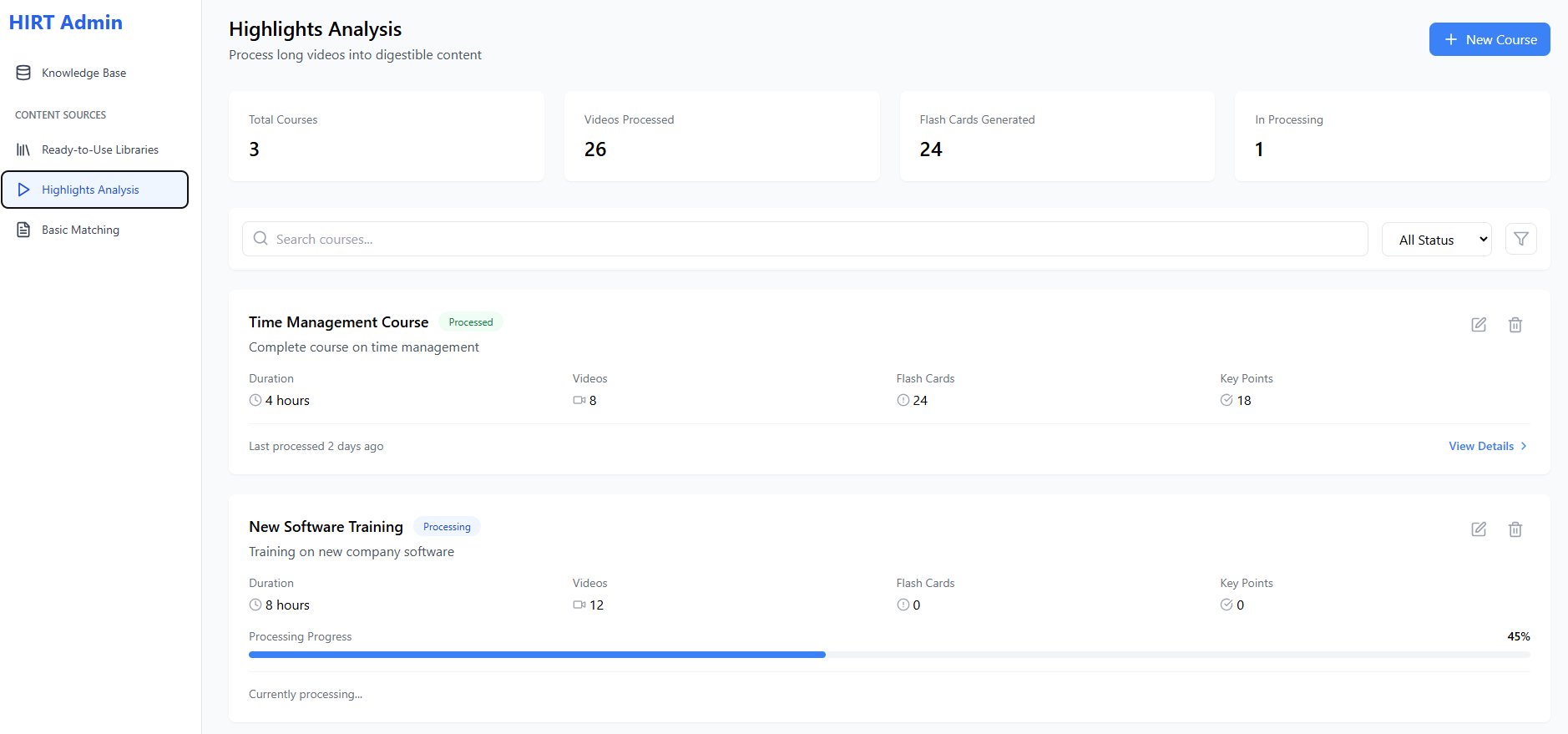Delete the Time Management Course
Viewport: 1568px width, 734px height.
(x=1515, y=325)
